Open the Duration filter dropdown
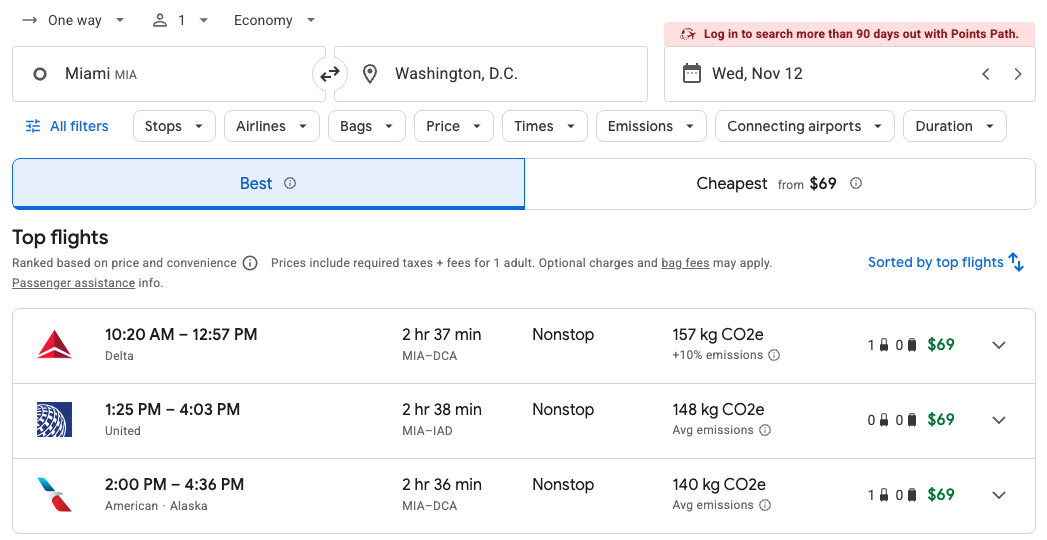The width and height of the screenshot is (1047, 540). click(x=955, y=126)
